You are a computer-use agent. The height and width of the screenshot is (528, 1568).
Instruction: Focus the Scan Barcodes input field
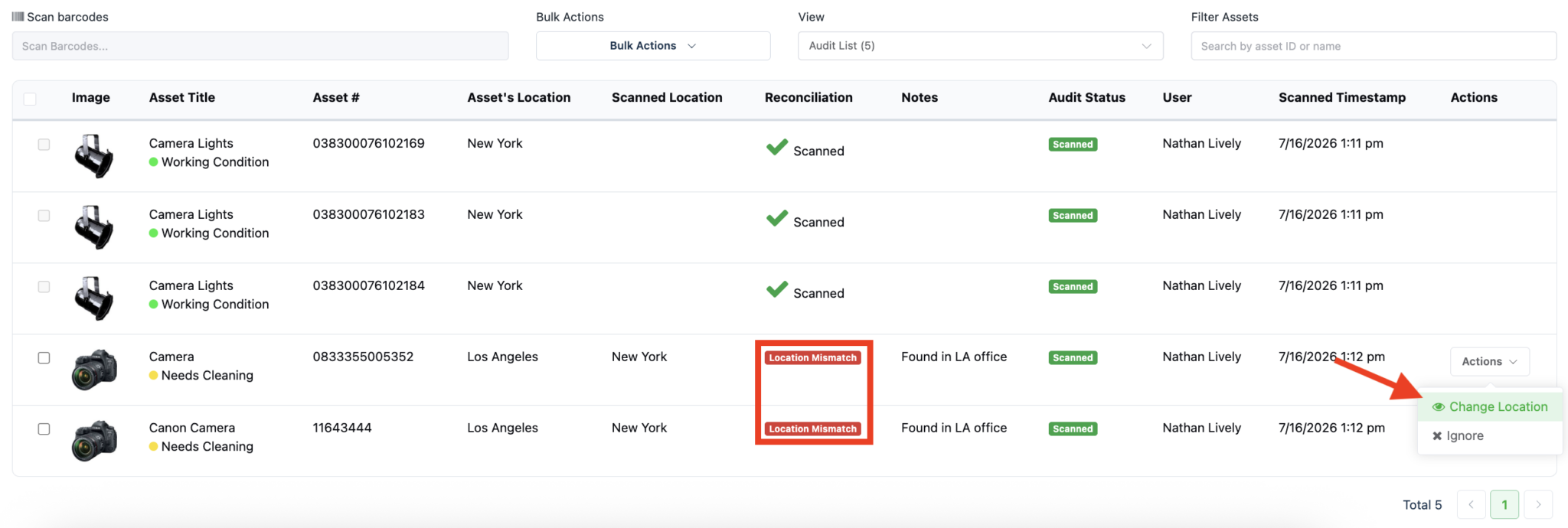(x=260, y=46)
